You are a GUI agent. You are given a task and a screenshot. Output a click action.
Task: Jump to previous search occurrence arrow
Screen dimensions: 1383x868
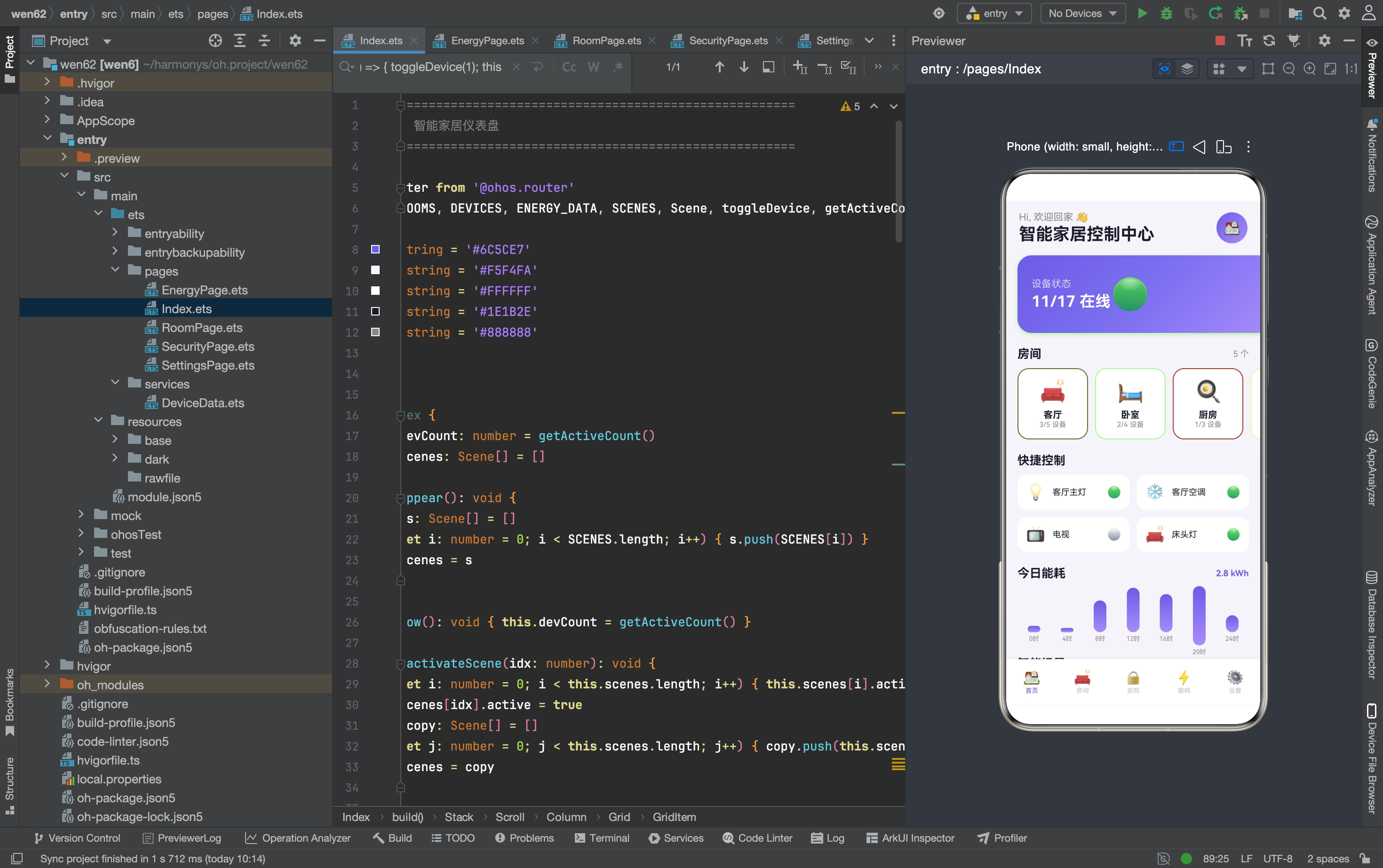pos(720,67)
